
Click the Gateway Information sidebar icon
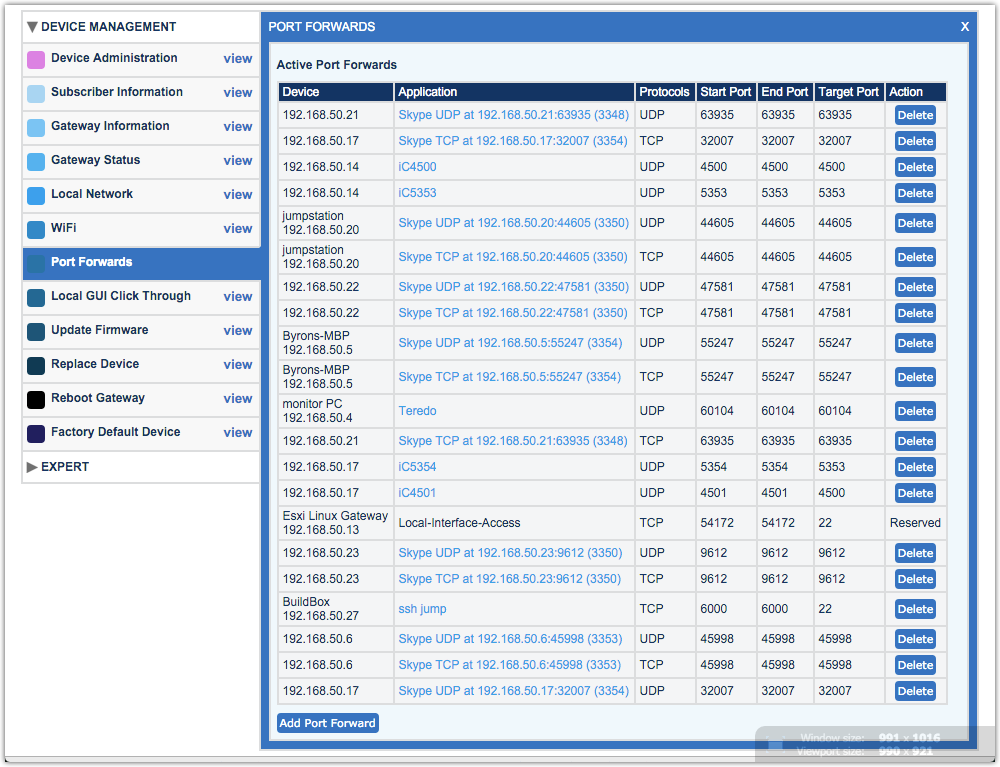[35, 126]
